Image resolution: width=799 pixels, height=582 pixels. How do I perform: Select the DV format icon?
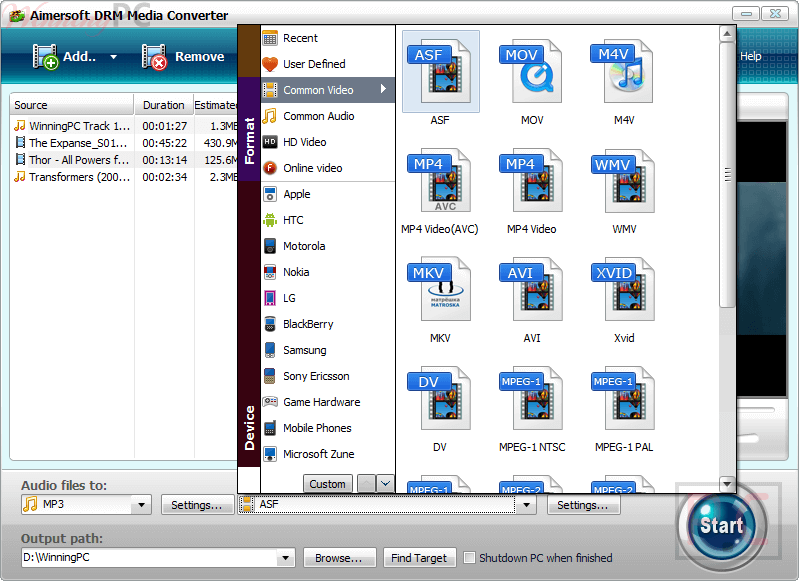click(440, 399)
